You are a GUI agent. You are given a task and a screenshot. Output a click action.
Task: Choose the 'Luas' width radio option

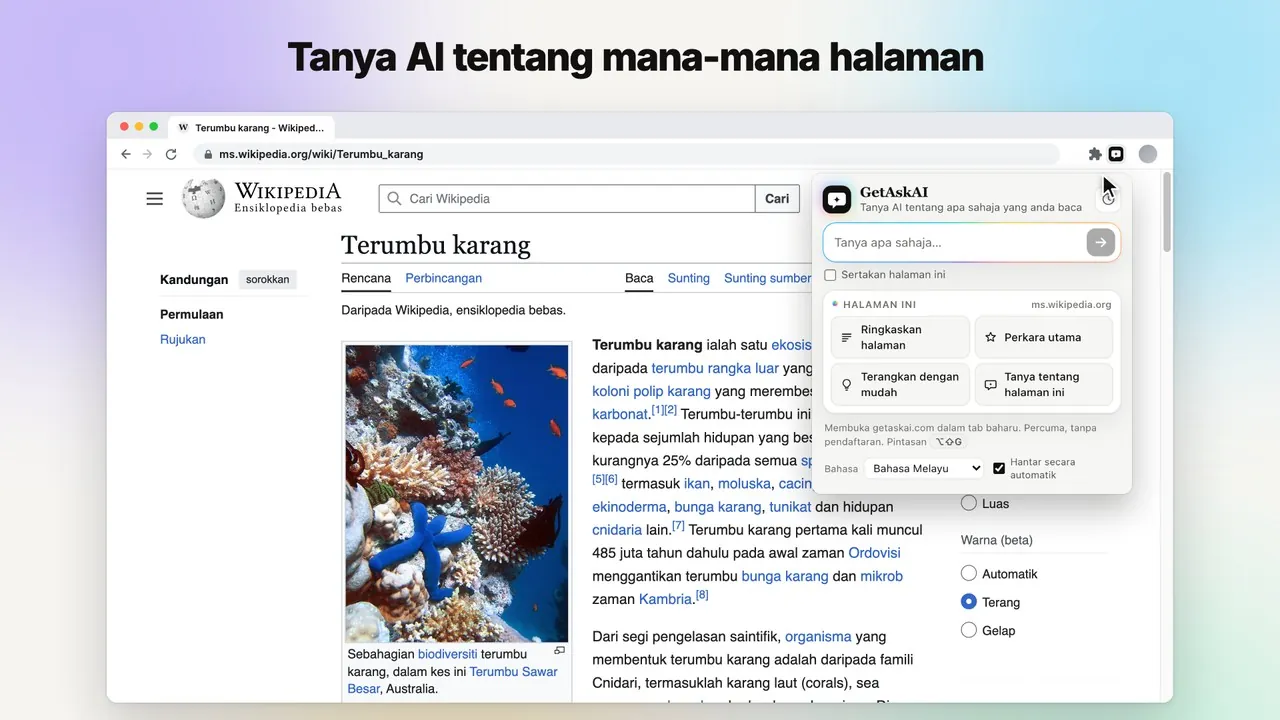coord(968,503)
